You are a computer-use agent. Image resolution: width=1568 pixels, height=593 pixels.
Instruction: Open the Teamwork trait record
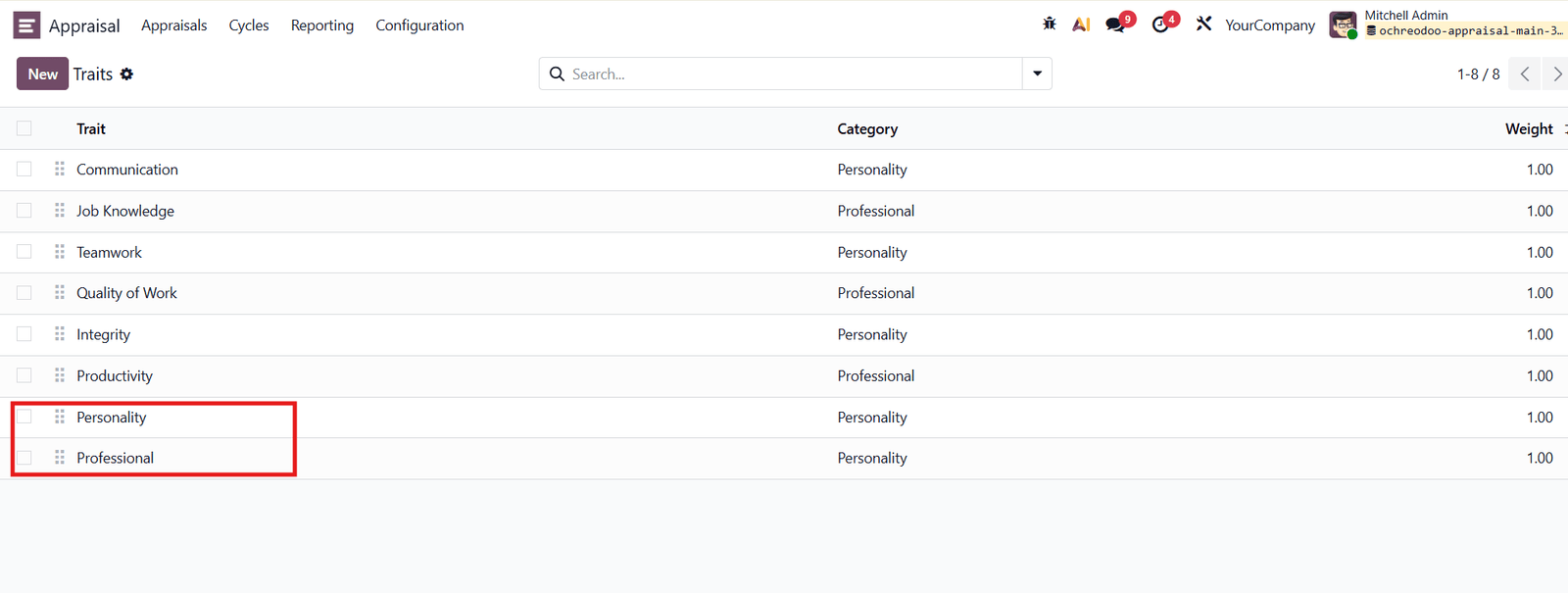109,252
